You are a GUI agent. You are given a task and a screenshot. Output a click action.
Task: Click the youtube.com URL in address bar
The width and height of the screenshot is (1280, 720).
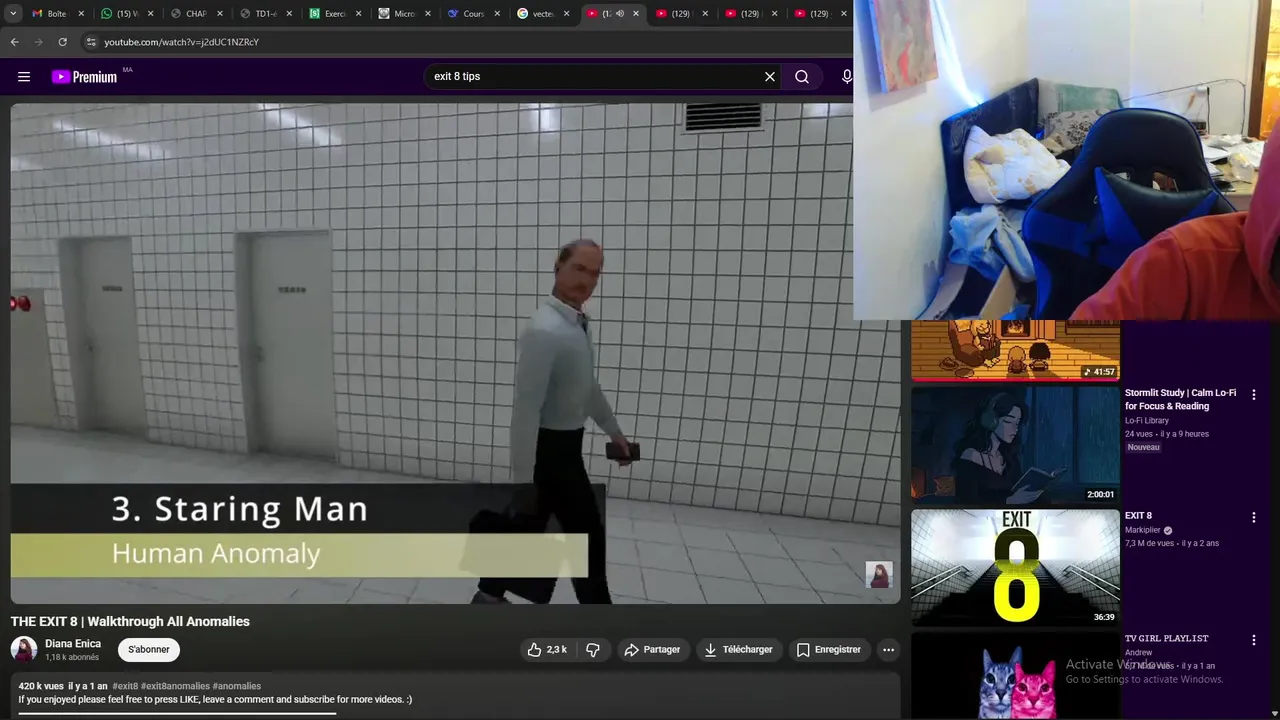pos(181,42)
